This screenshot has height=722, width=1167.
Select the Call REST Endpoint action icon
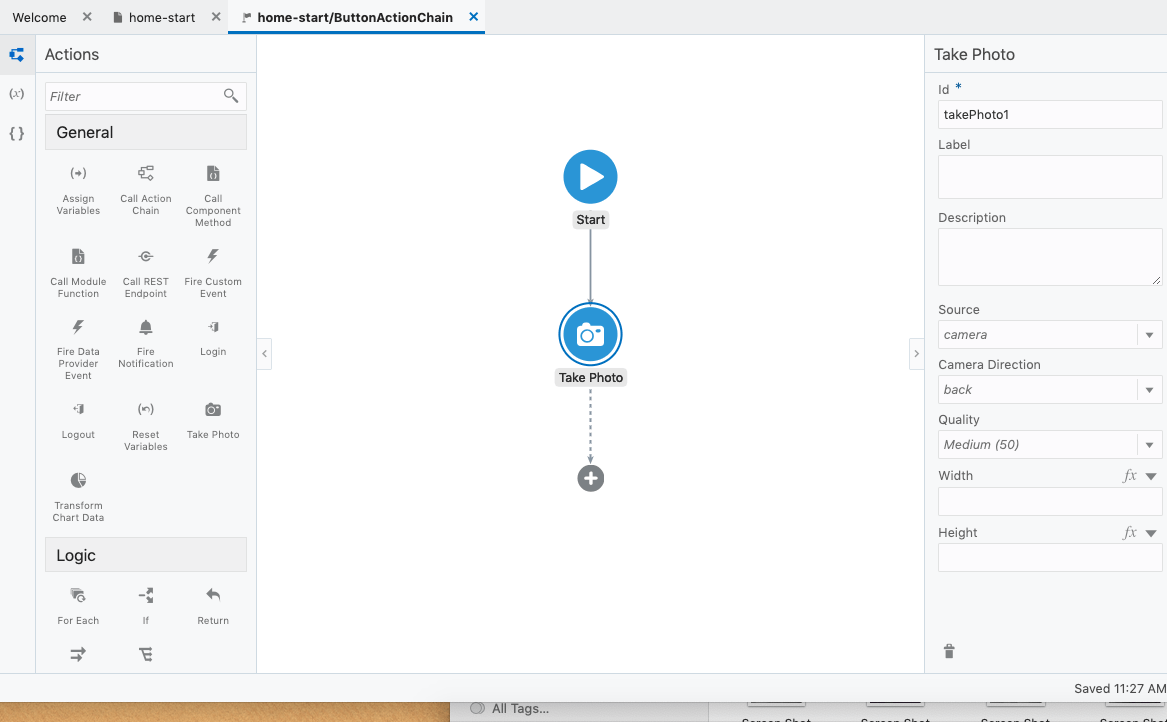click(x=146, y=257)
